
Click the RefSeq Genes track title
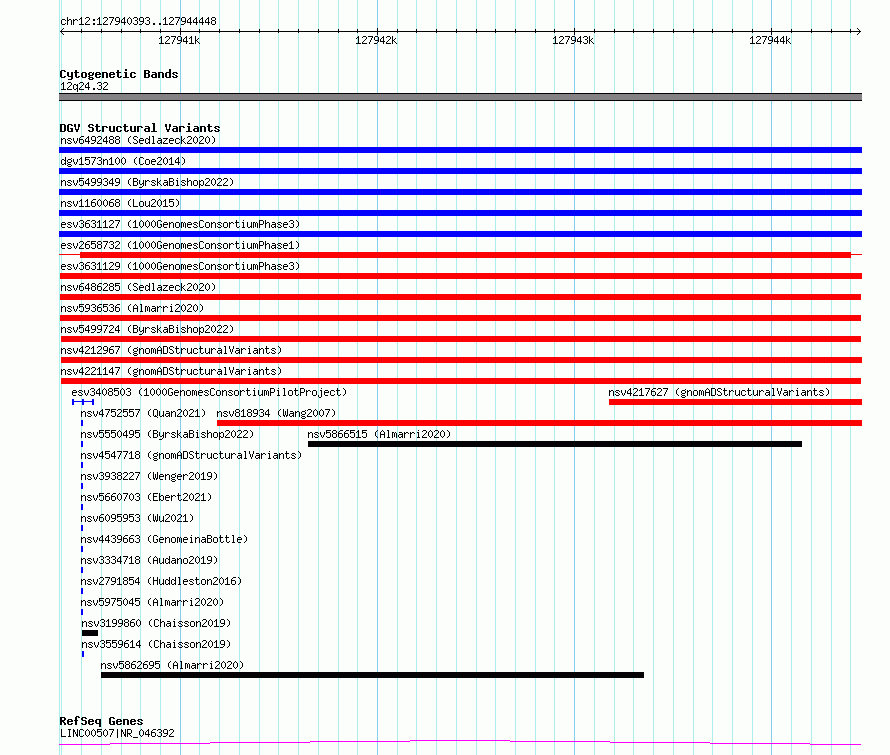(101, 721)
